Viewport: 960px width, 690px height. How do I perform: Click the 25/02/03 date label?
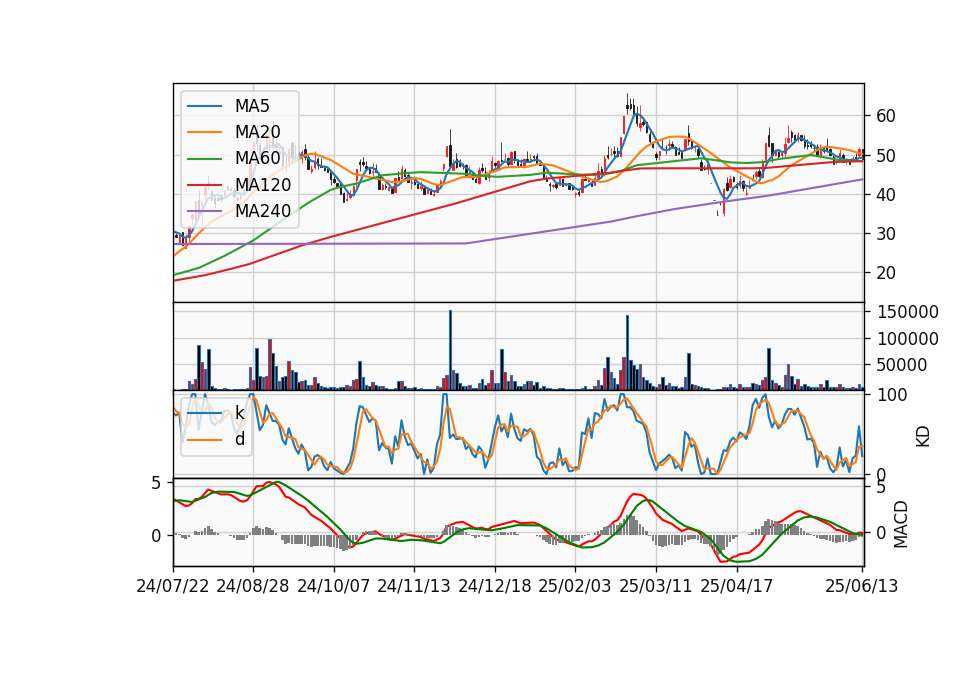[576, 586]
